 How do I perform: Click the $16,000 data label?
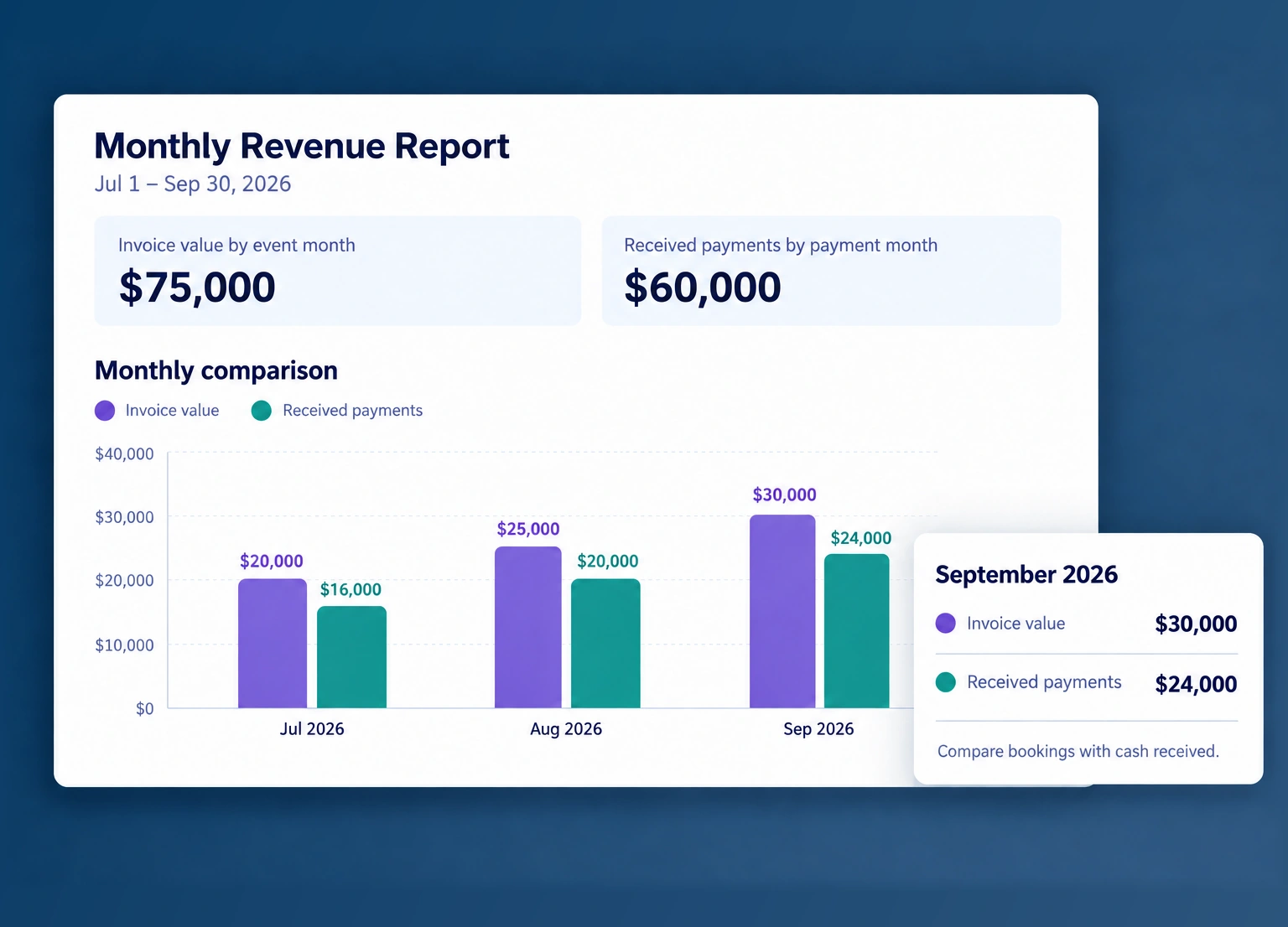coord(351,590)
